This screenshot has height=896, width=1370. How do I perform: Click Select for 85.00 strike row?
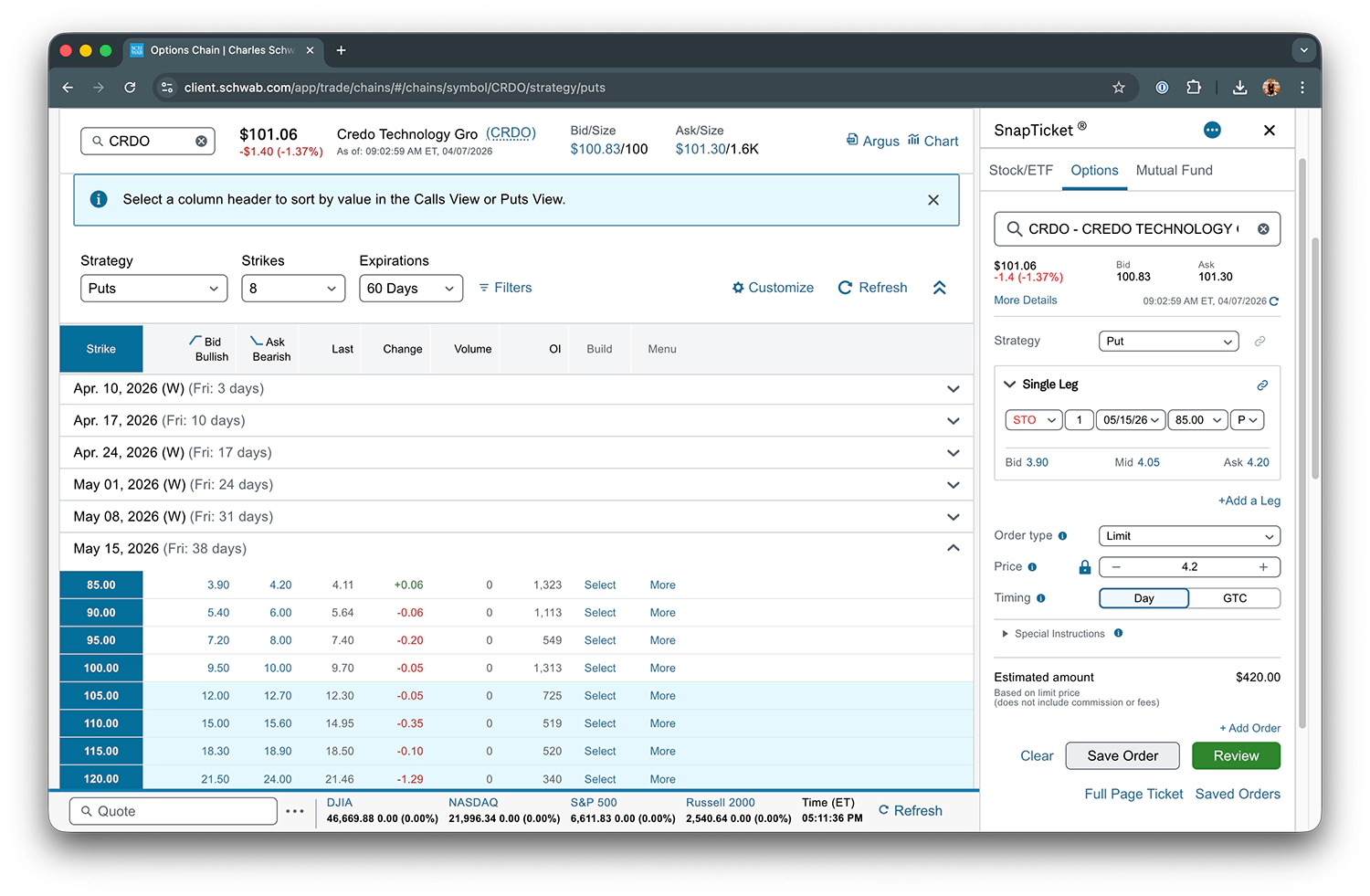(x=600, y=585)
